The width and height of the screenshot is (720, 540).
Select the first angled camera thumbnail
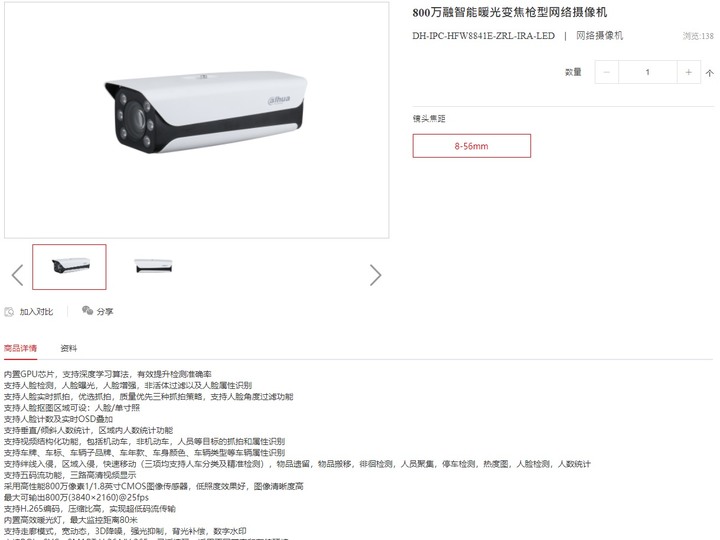[x=69, y=267]
